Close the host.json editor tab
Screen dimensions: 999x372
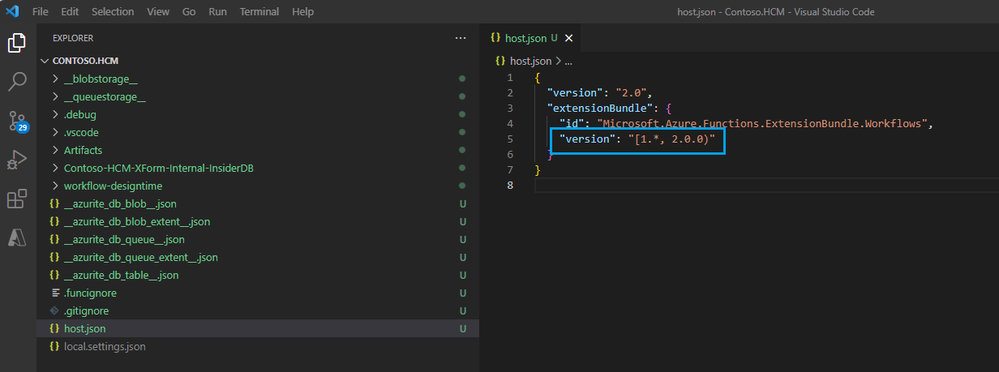coord(569,38)
